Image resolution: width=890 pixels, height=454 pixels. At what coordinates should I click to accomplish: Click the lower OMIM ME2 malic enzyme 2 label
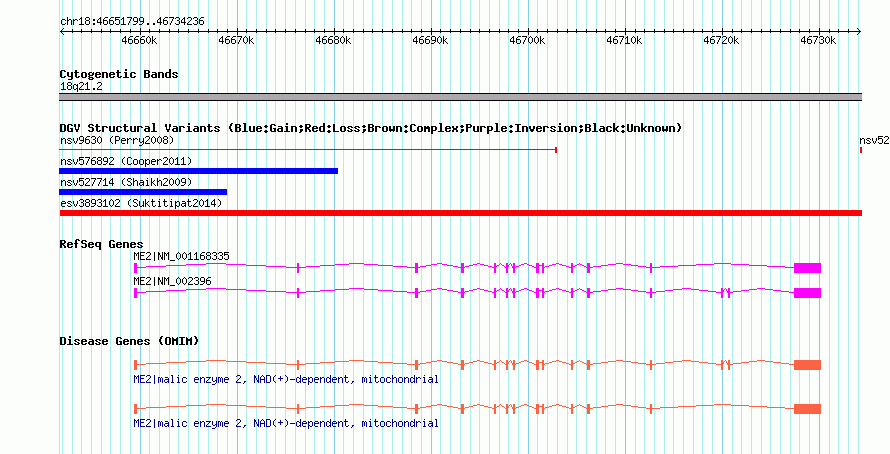point(286,423)
